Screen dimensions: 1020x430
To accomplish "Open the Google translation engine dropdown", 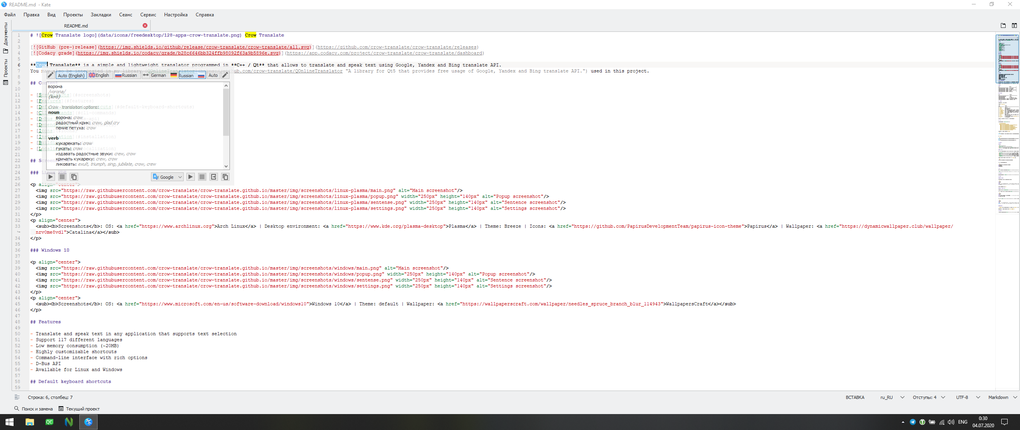I will pos(167,176).
